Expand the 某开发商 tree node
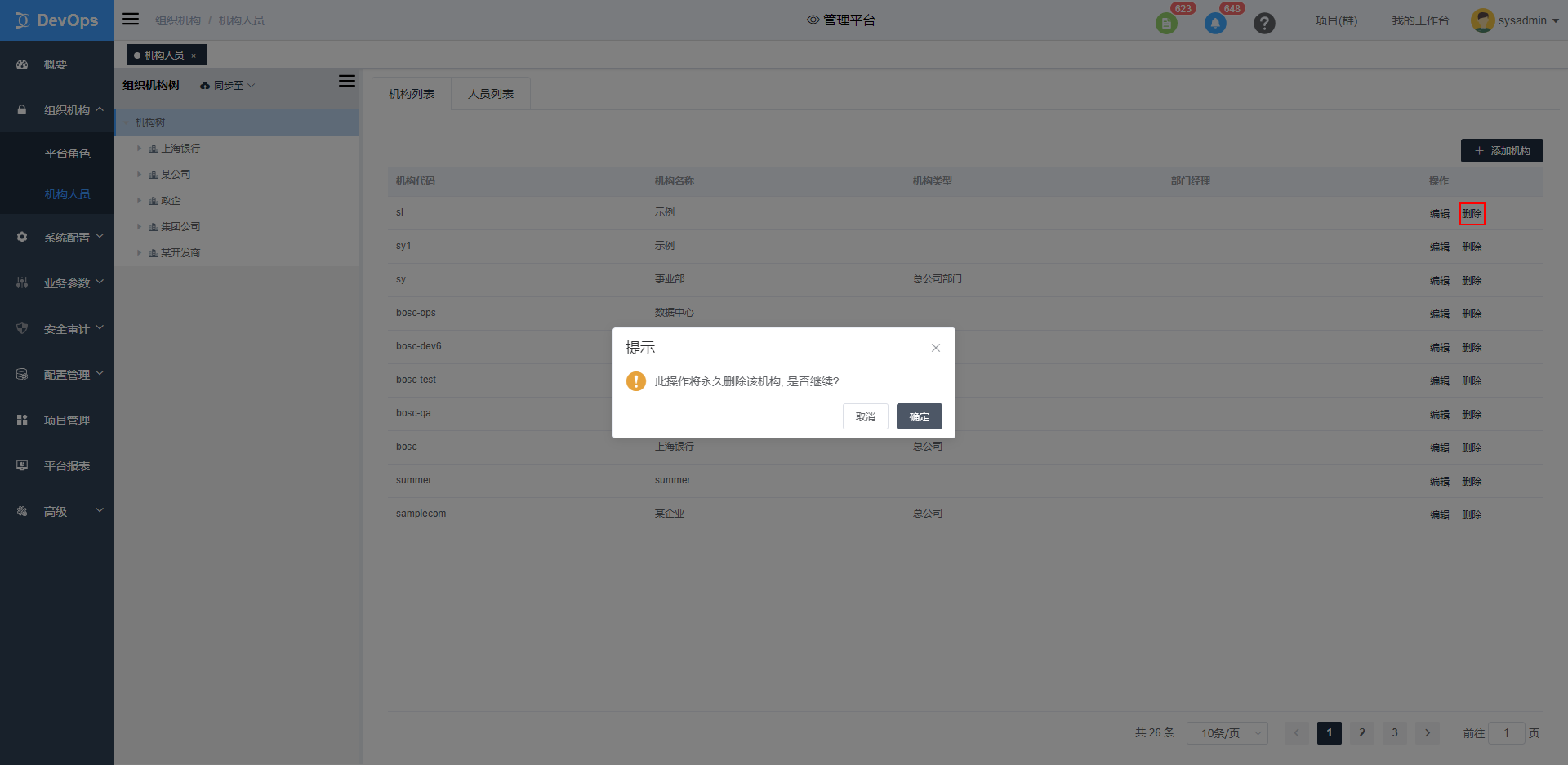 (139, 253)
